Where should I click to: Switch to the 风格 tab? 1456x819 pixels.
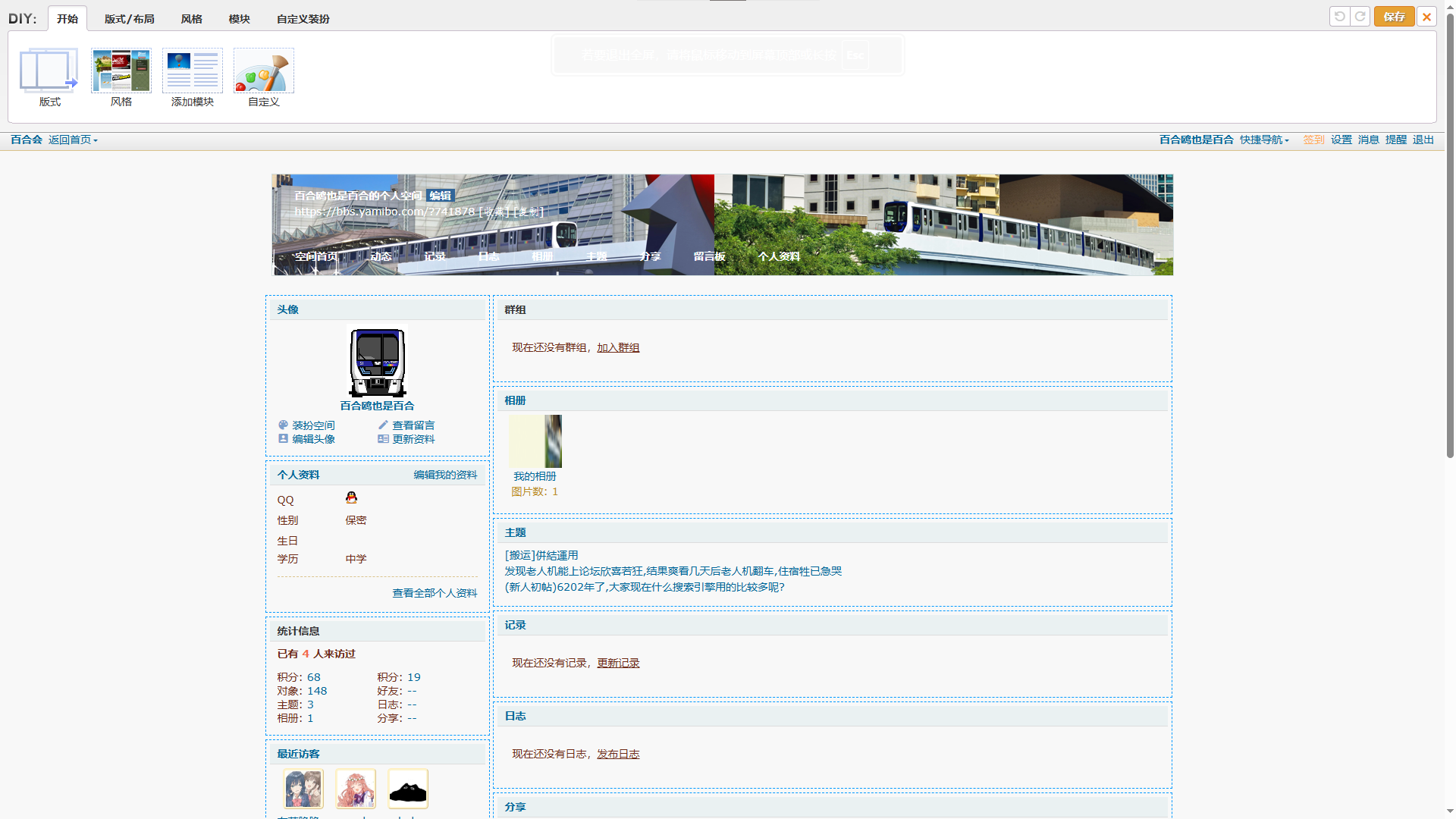click(192, 19)
